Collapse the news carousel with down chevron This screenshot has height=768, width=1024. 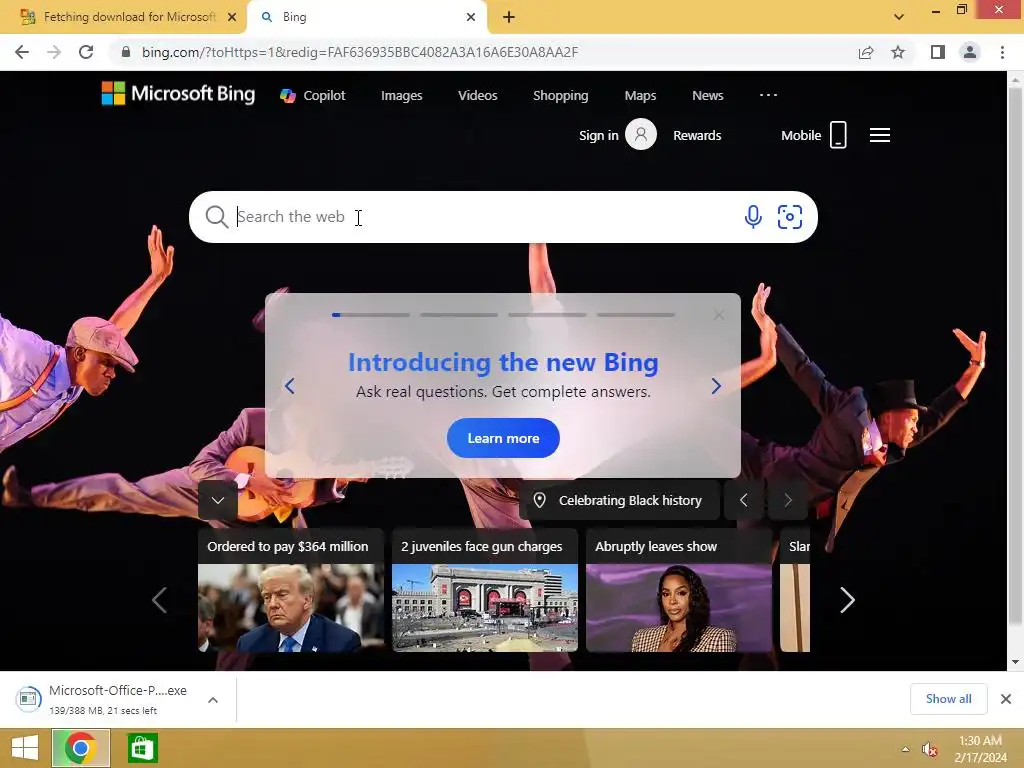click(218, 500)
